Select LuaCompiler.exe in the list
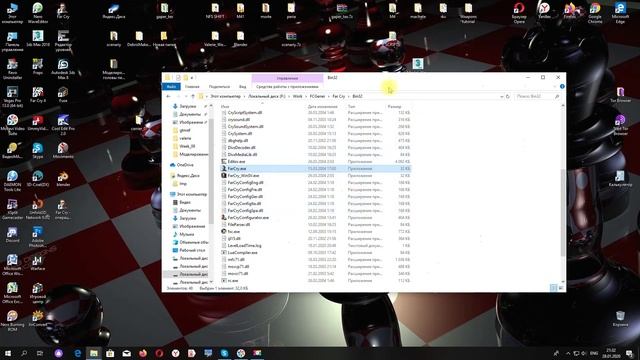The image size is (640, 360). click(x=316, y=253)
